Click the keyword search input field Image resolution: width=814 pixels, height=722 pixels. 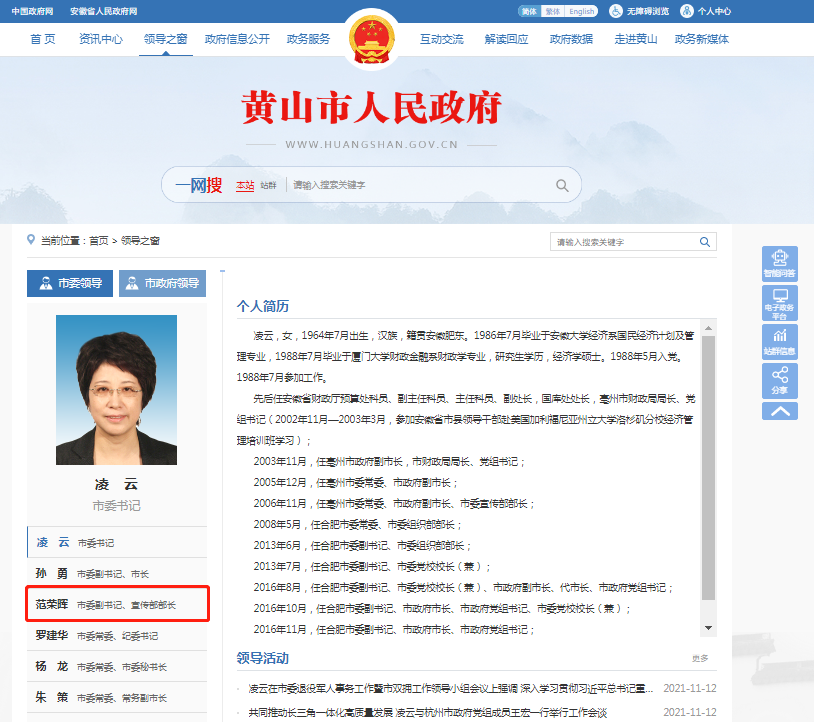620,241
